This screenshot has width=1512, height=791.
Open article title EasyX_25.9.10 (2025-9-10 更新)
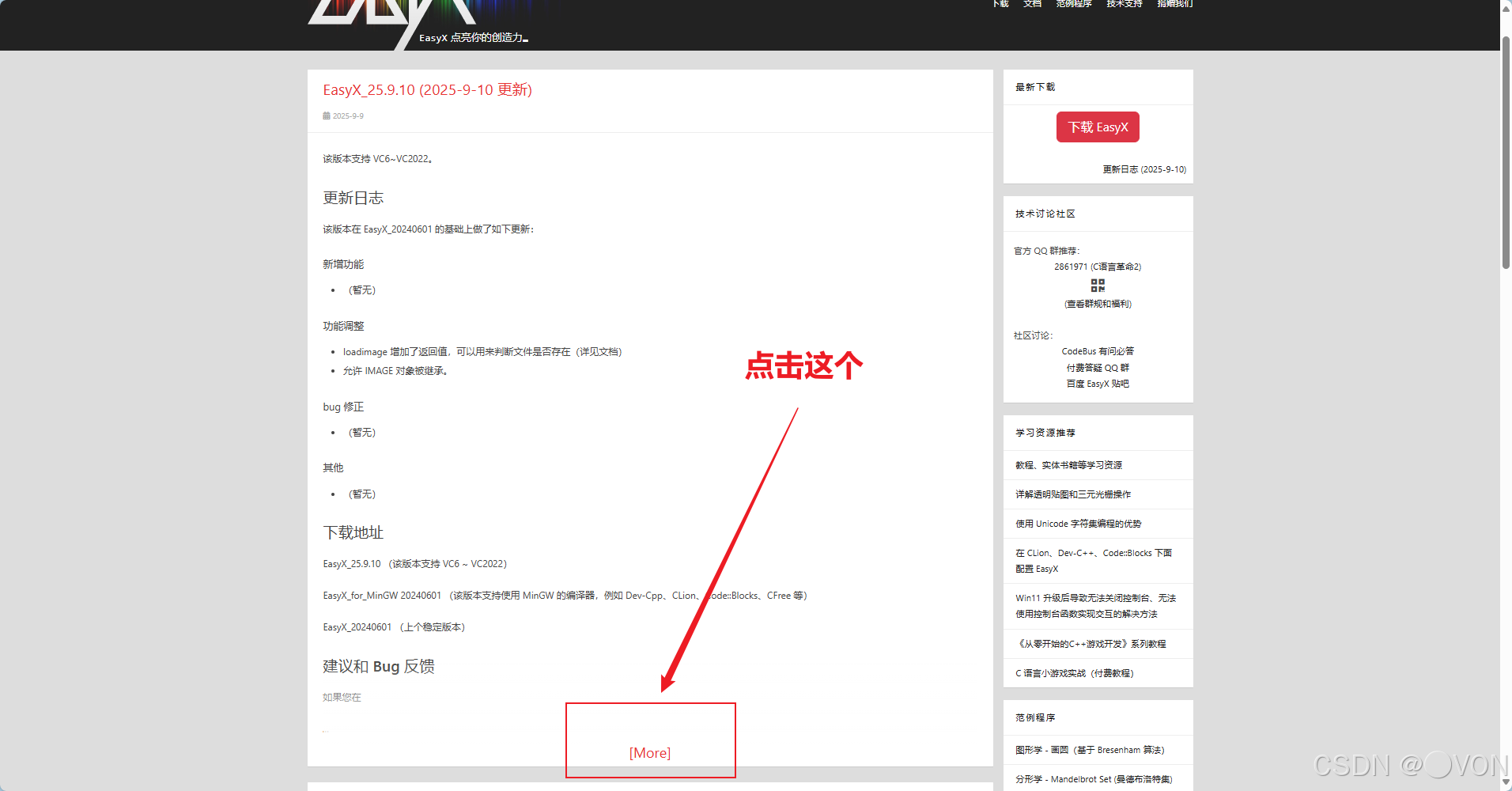pos(427,89)
